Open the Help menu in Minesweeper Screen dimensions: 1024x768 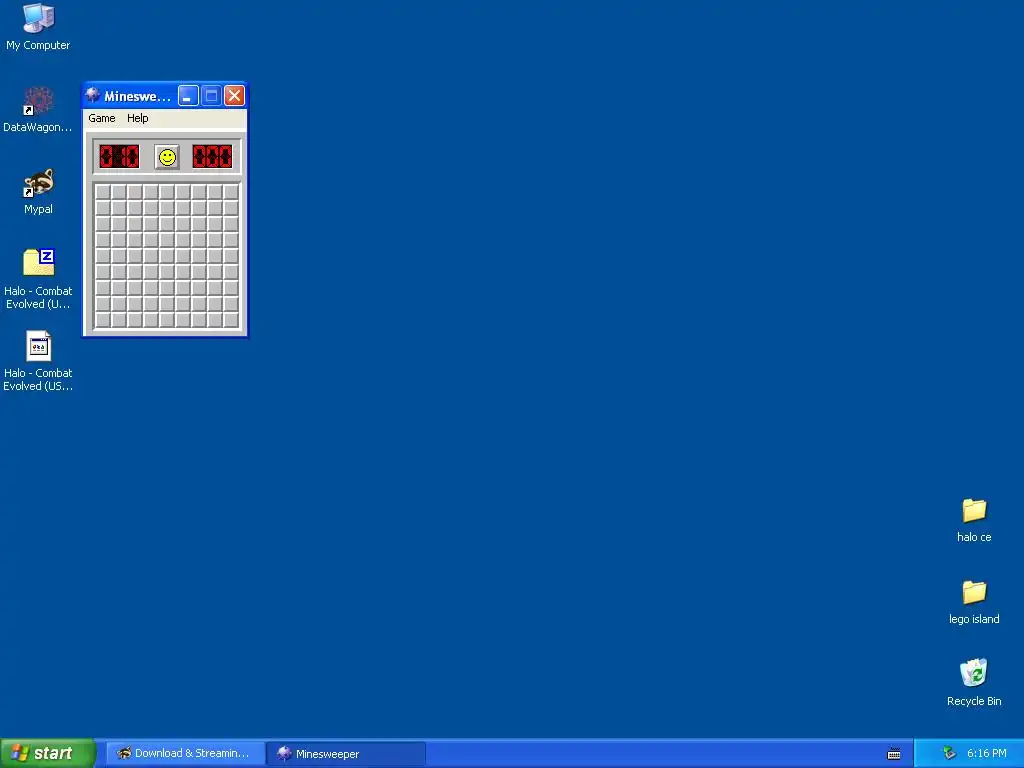pyautogui.click(x=138, y=118)
